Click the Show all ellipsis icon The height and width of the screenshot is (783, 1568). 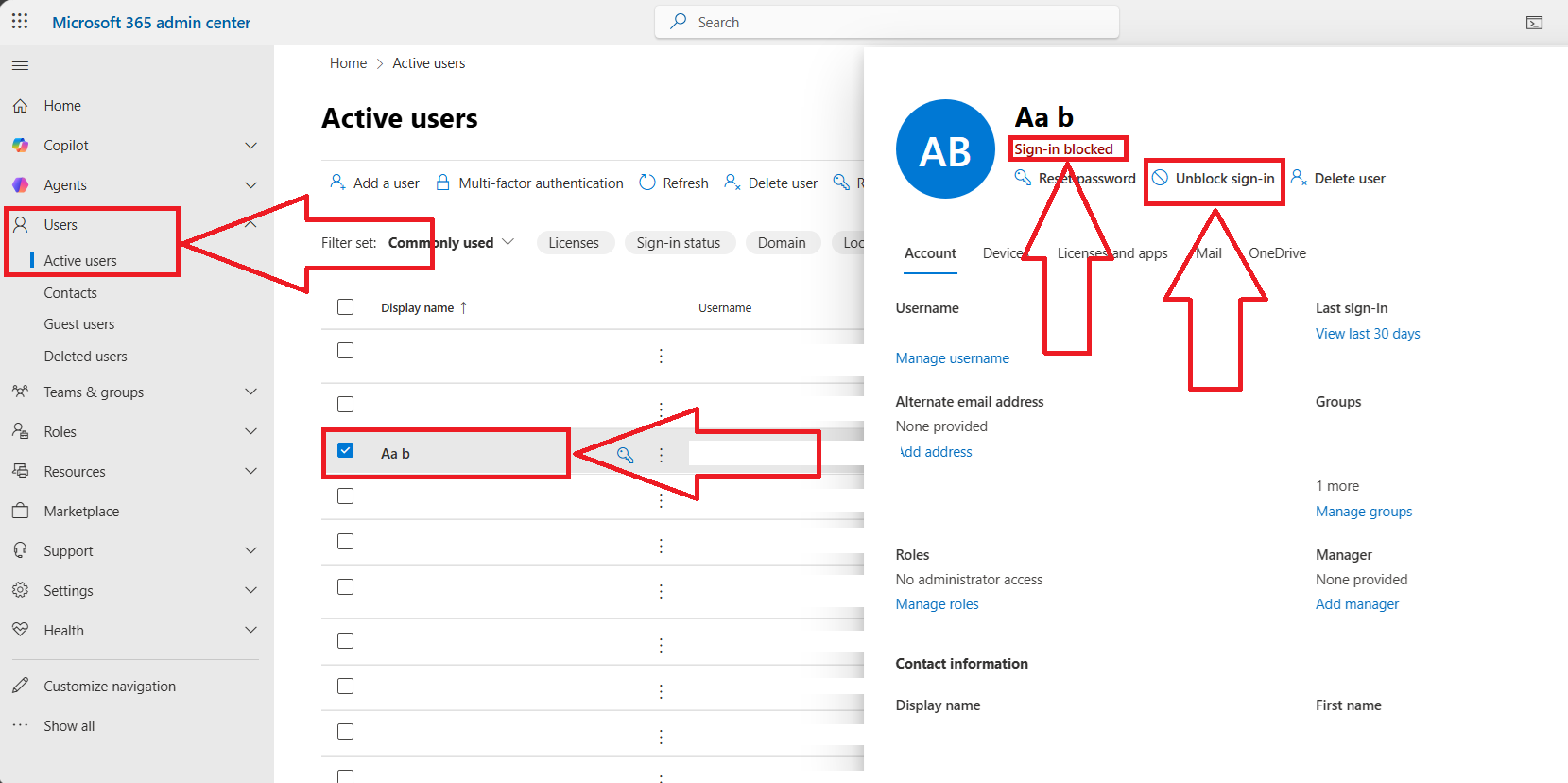click(20, 725)
